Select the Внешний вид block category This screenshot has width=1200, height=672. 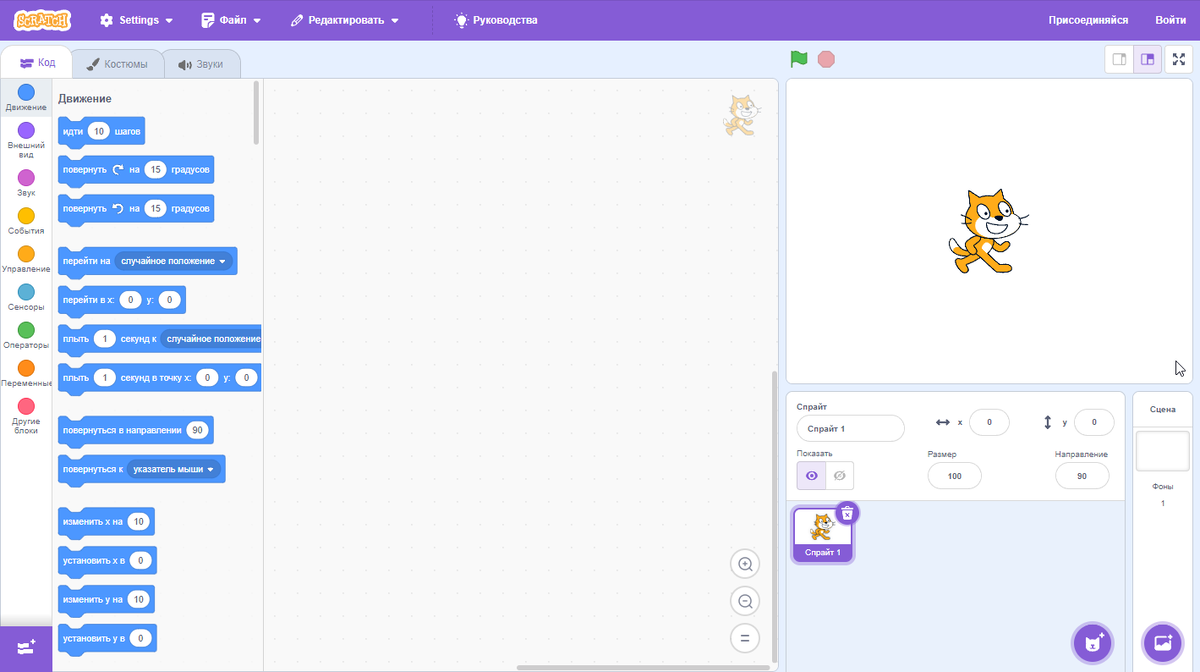pyautogui.click(x=26, y=141)
